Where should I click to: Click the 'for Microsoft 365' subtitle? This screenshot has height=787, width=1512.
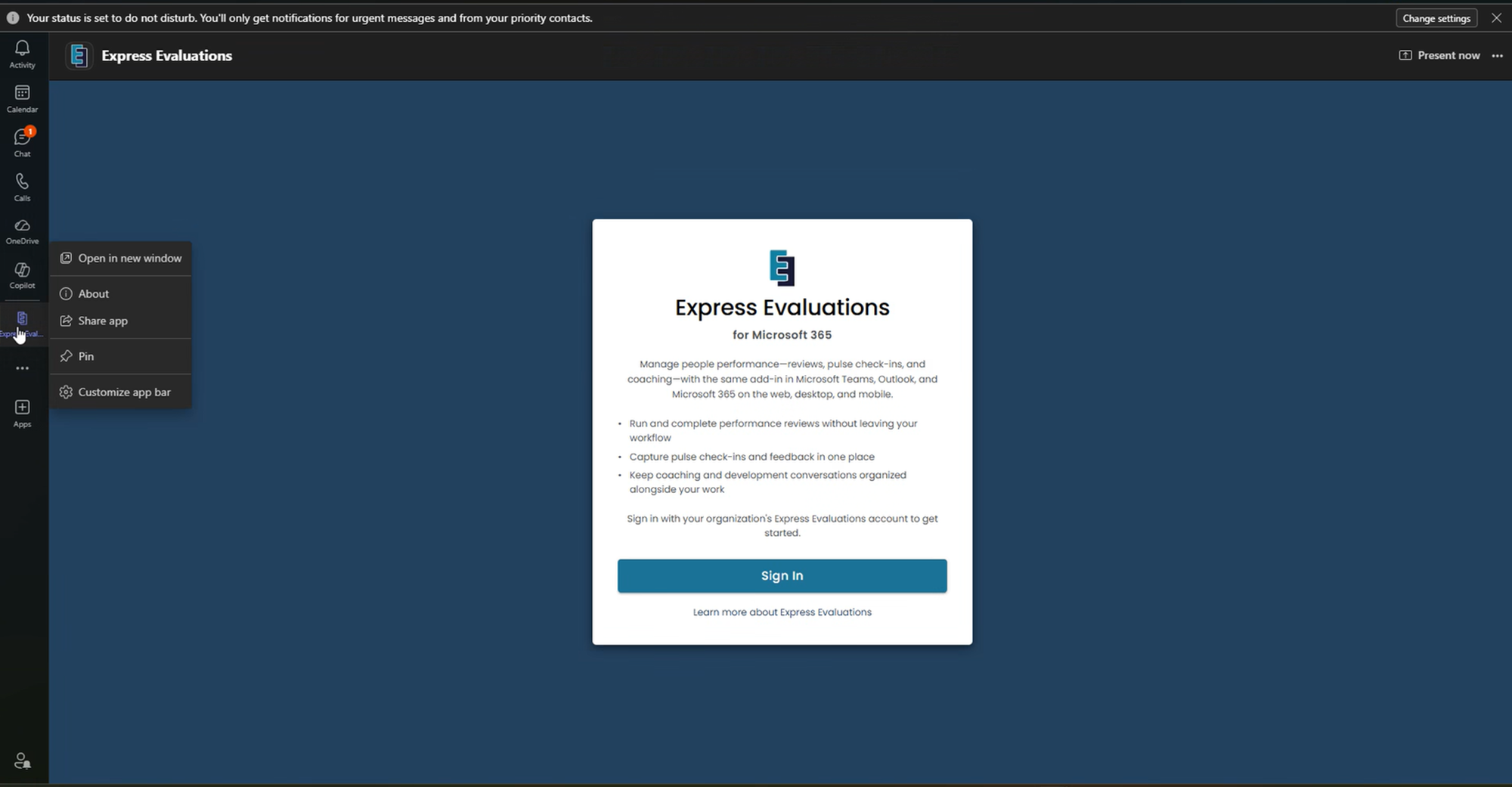(x=782, y=335)
